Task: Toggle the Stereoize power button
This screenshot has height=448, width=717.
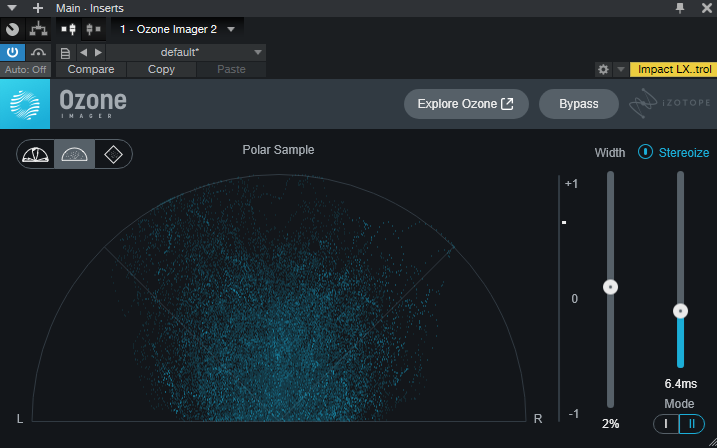Action: [646, 152]
